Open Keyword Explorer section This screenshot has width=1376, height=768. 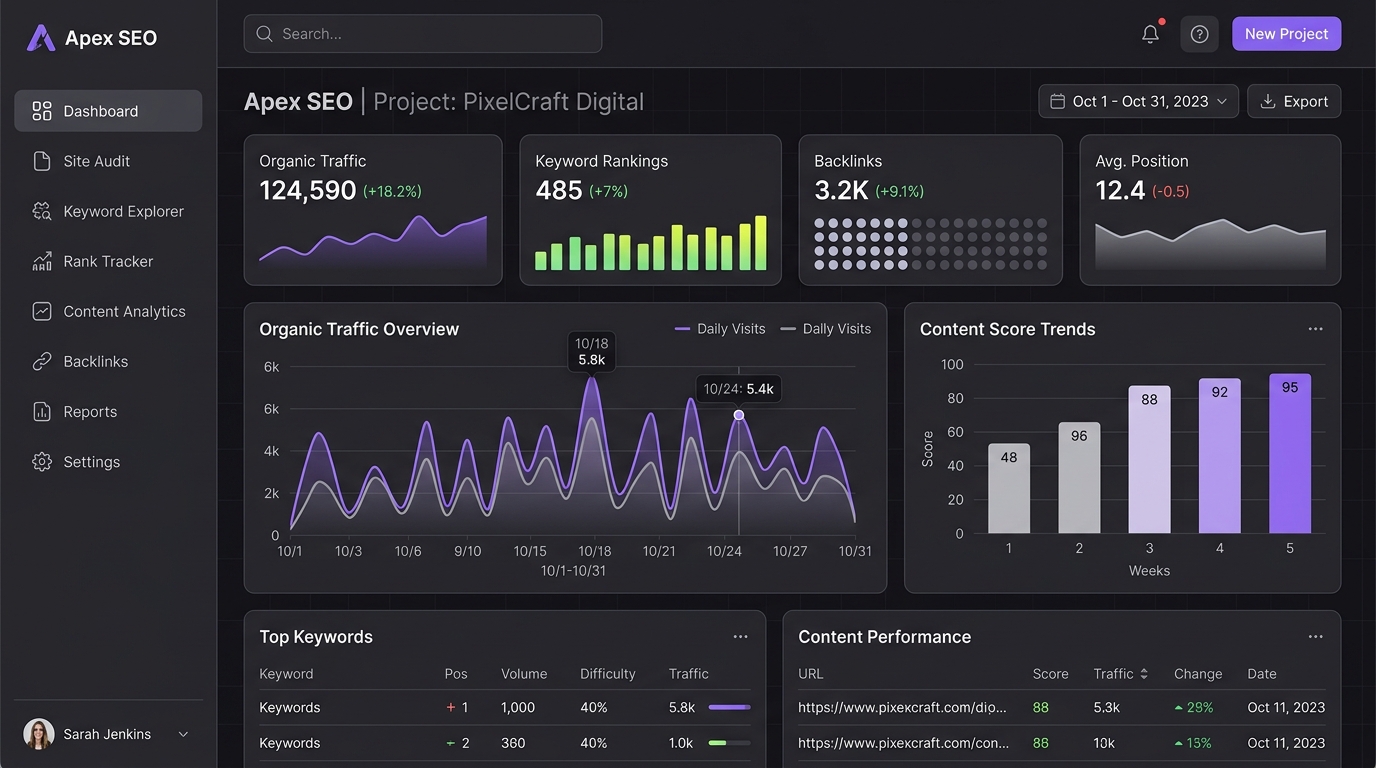(108, 211)
